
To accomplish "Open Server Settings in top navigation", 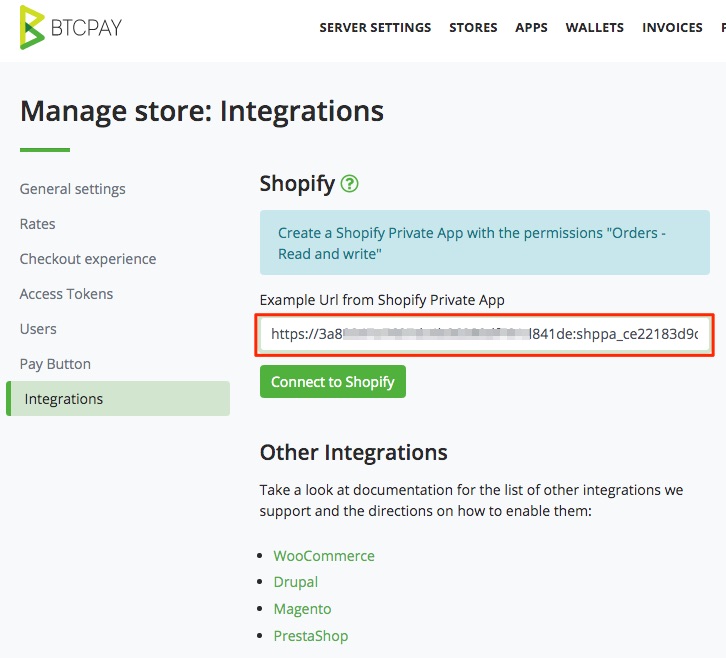I will [x=375, y=27].
